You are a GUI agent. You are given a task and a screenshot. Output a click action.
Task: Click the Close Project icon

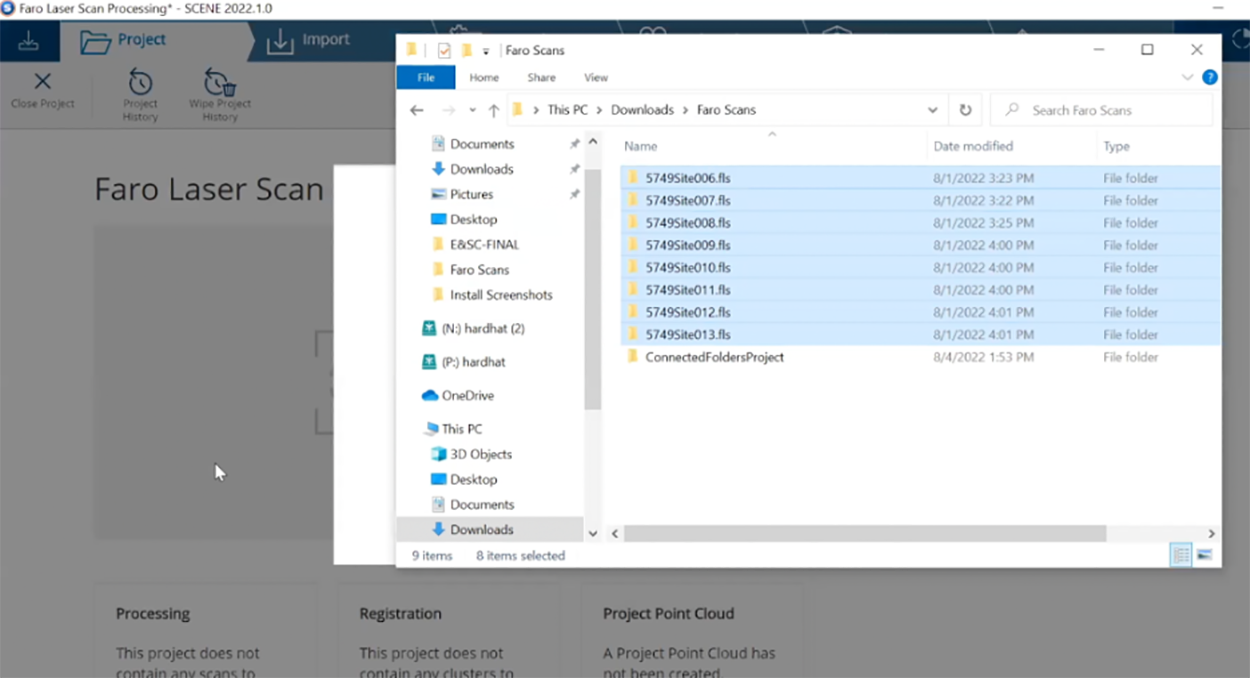42,82
